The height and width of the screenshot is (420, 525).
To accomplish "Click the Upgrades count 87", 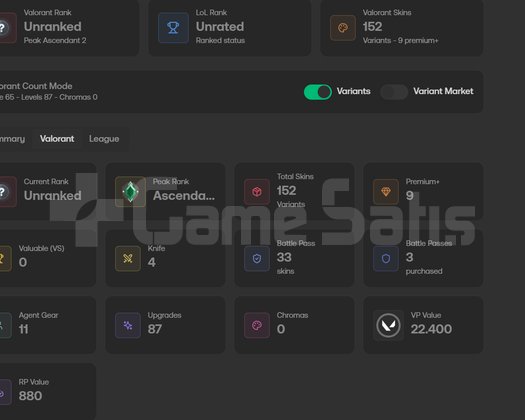I will pos(155,329).
